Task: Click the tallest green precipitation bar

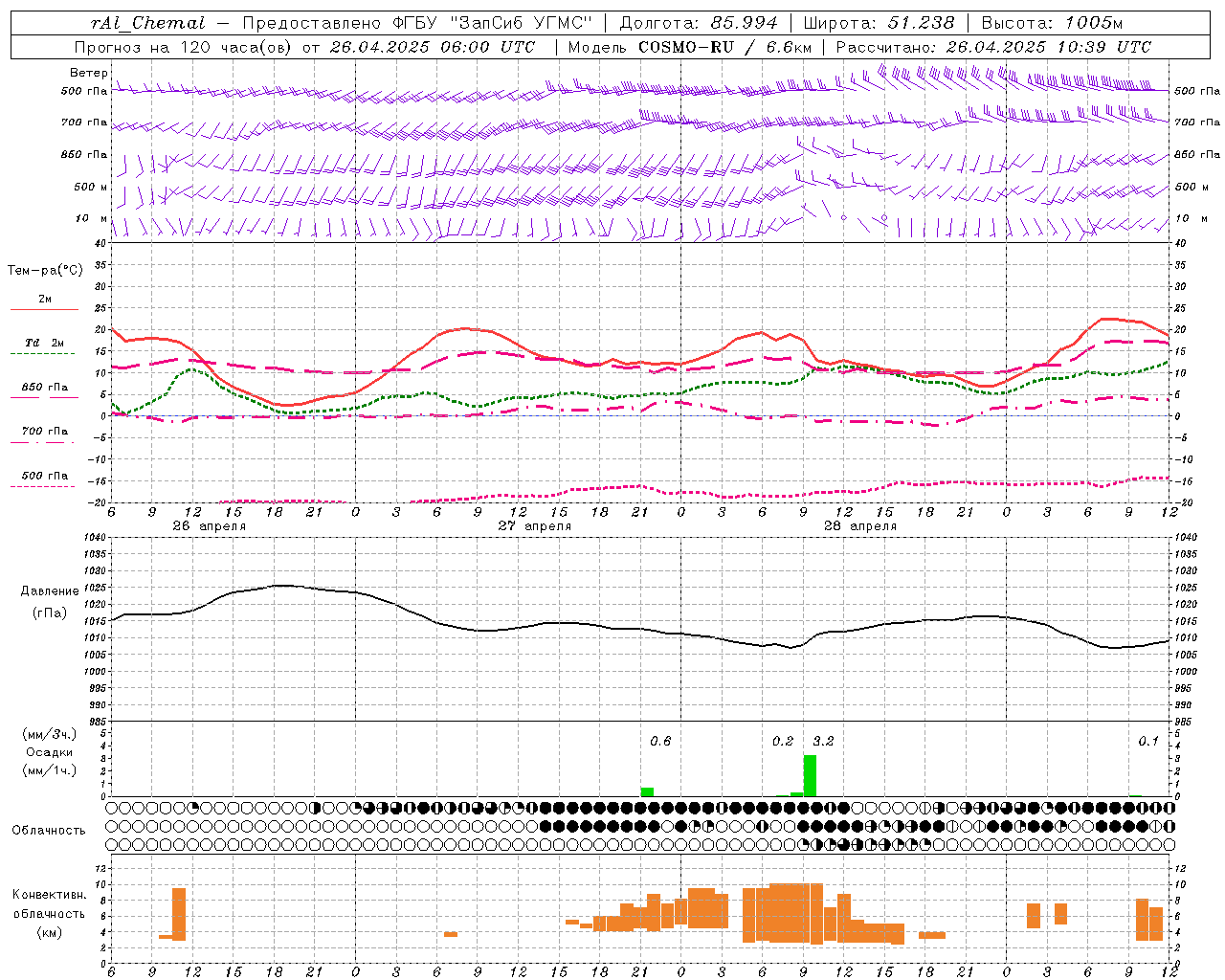Action: click(810, 776)
